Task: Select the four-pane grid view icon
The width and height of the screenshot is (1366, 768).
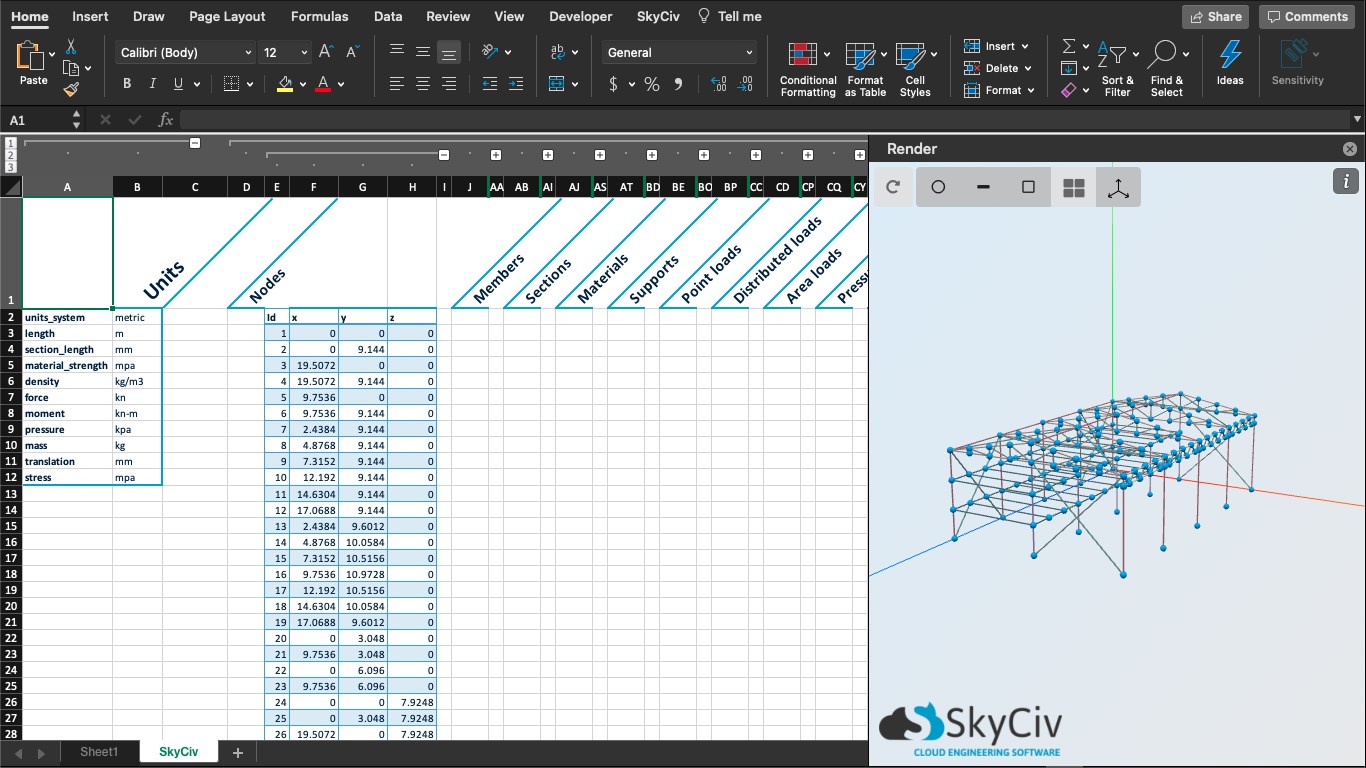Action: tap(1073, 187)
